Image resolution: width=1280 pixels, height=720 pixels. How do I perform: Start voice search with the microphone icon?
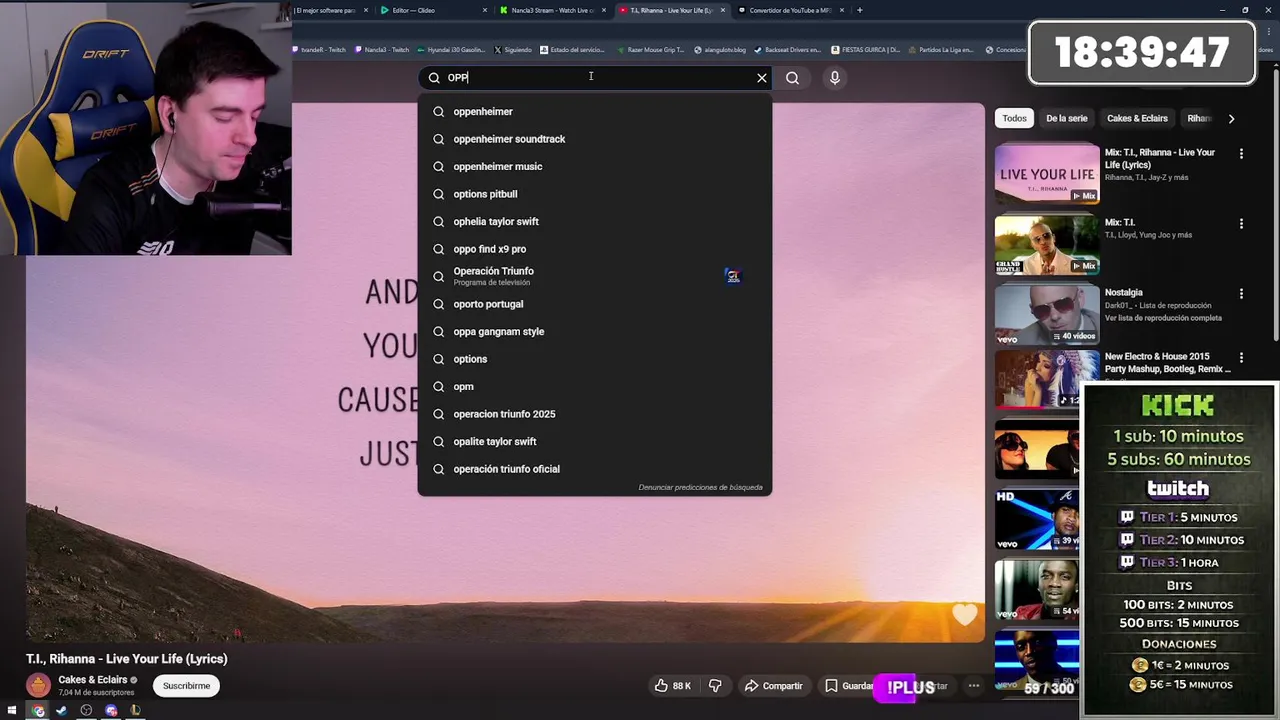pyautogui.click(x=835, y=78)
